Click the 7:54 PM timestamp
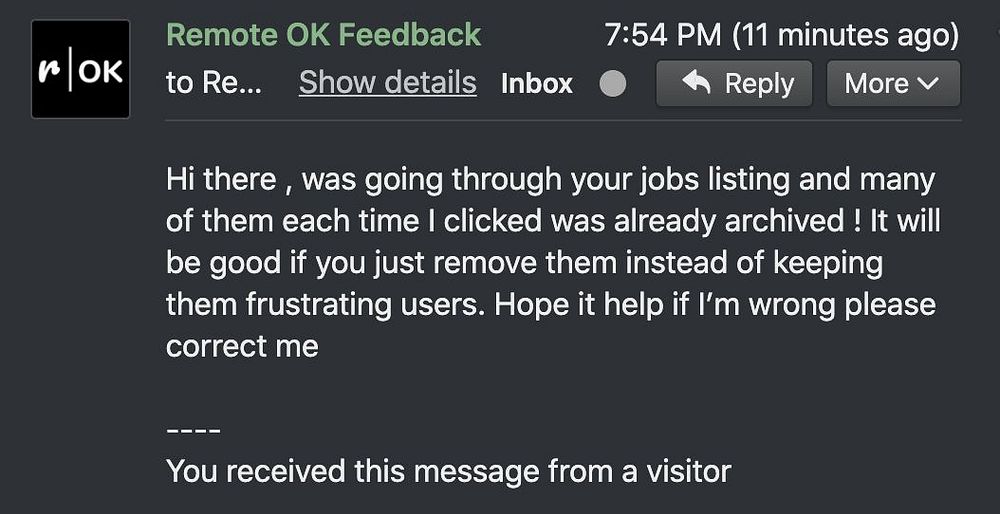Screen dimensions: 1000x514 click(x=663, y=36)
